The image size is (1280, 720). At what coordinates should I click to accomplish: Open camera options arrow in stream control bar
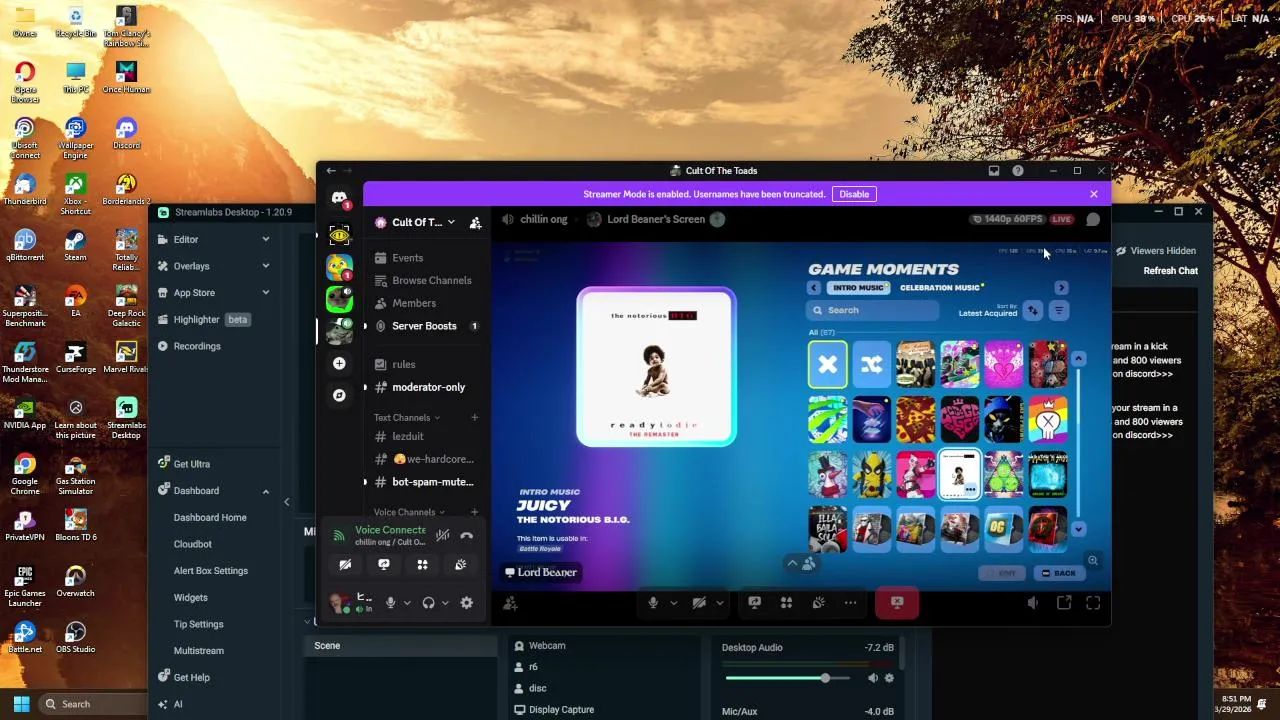tap(719, 603)
